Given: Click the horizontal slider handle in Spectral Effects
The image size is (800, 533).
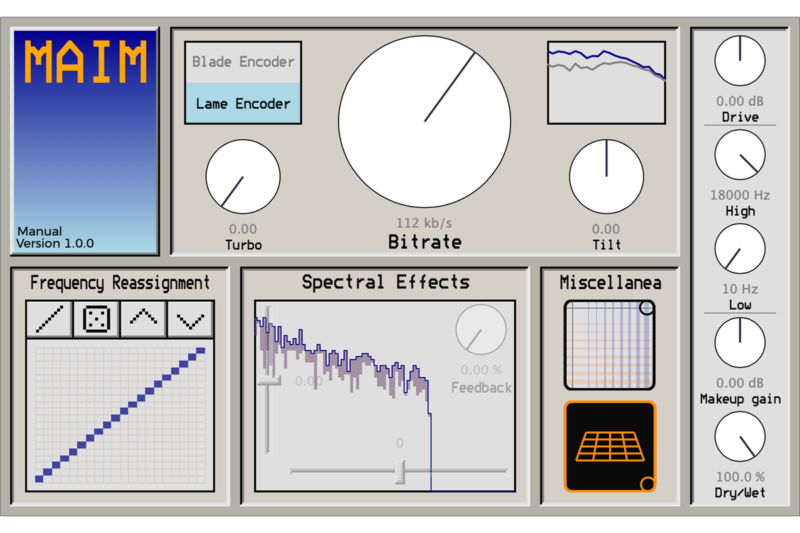Looking at the screenshot, I should click(401, 471).
